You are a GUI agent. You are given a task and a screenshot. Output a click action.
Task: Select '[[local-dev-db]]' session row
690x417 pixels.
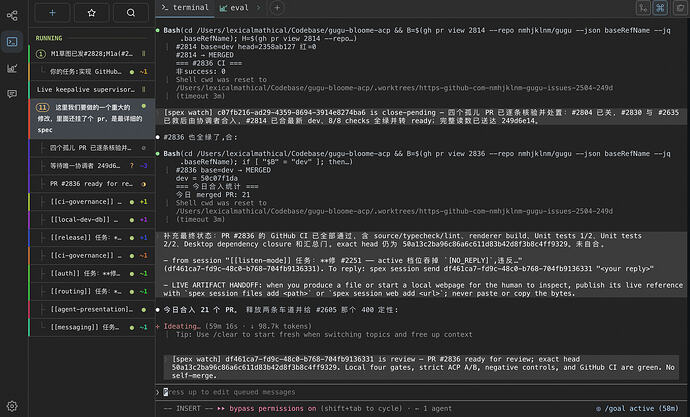coord(92,219)
